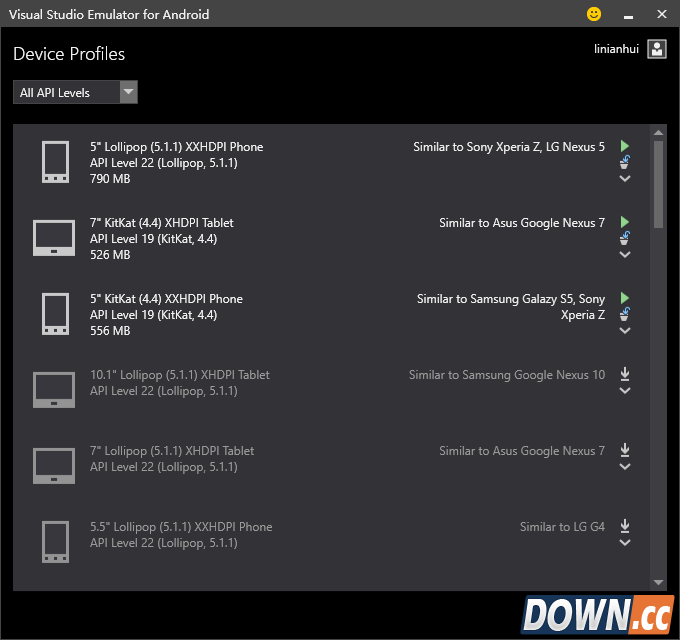
Task: Open the linianhui account avatar
Action: [656, 49]
